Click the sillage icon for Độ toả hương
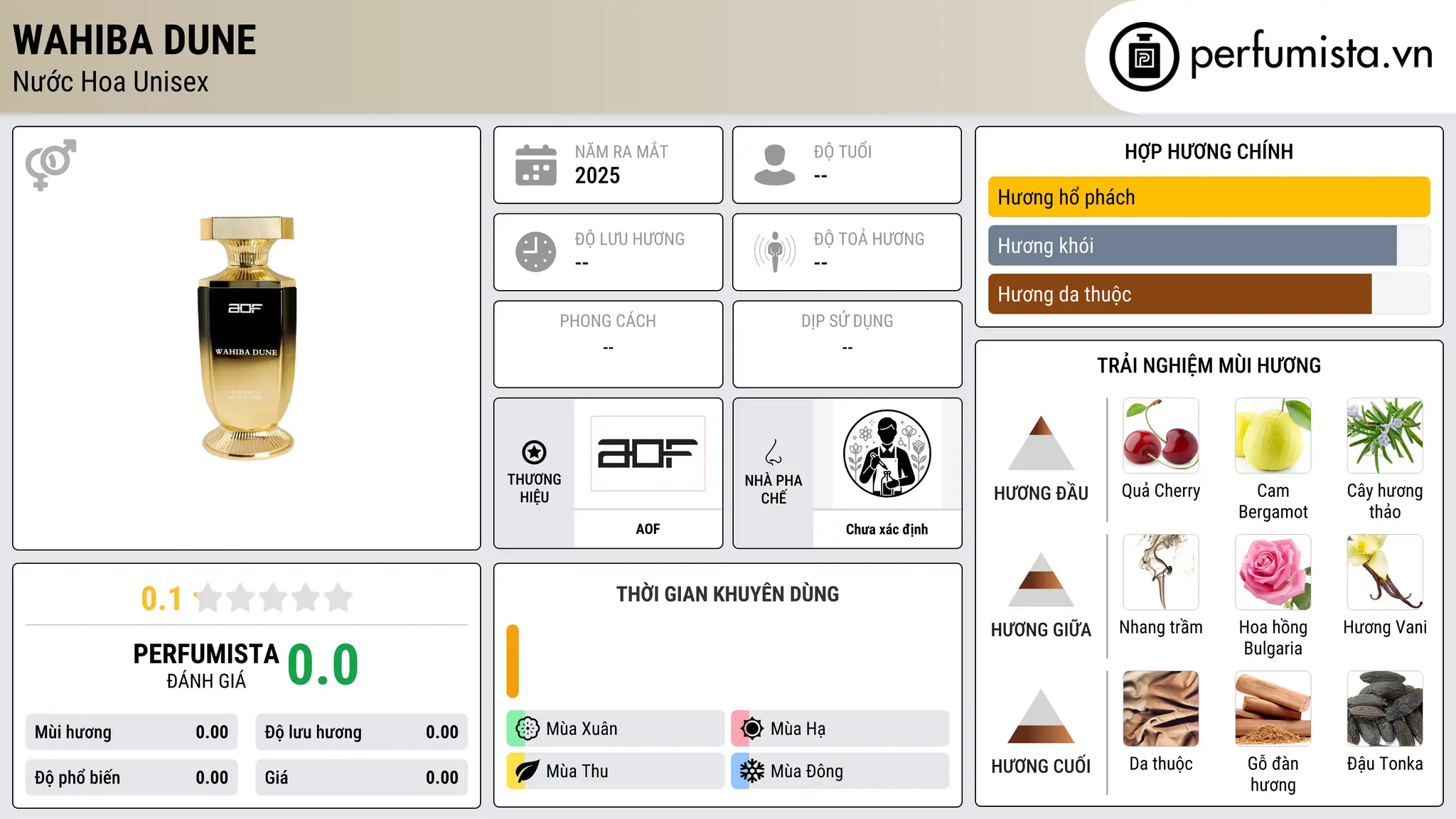 775,252
